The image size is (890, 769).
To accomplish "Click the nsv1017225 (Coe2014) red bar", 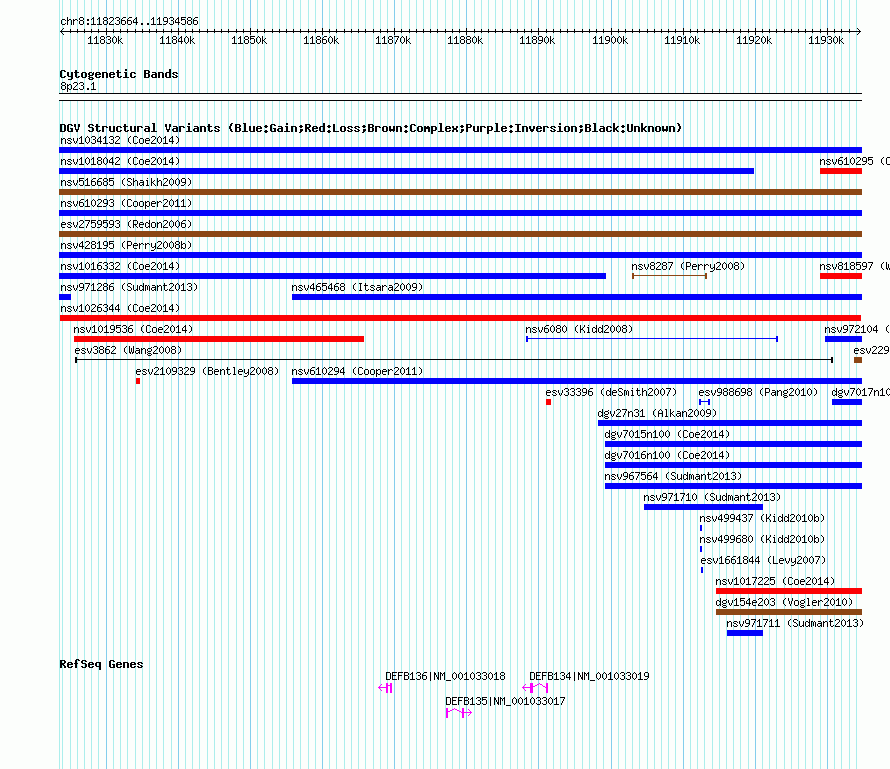I will coord(789,591).
